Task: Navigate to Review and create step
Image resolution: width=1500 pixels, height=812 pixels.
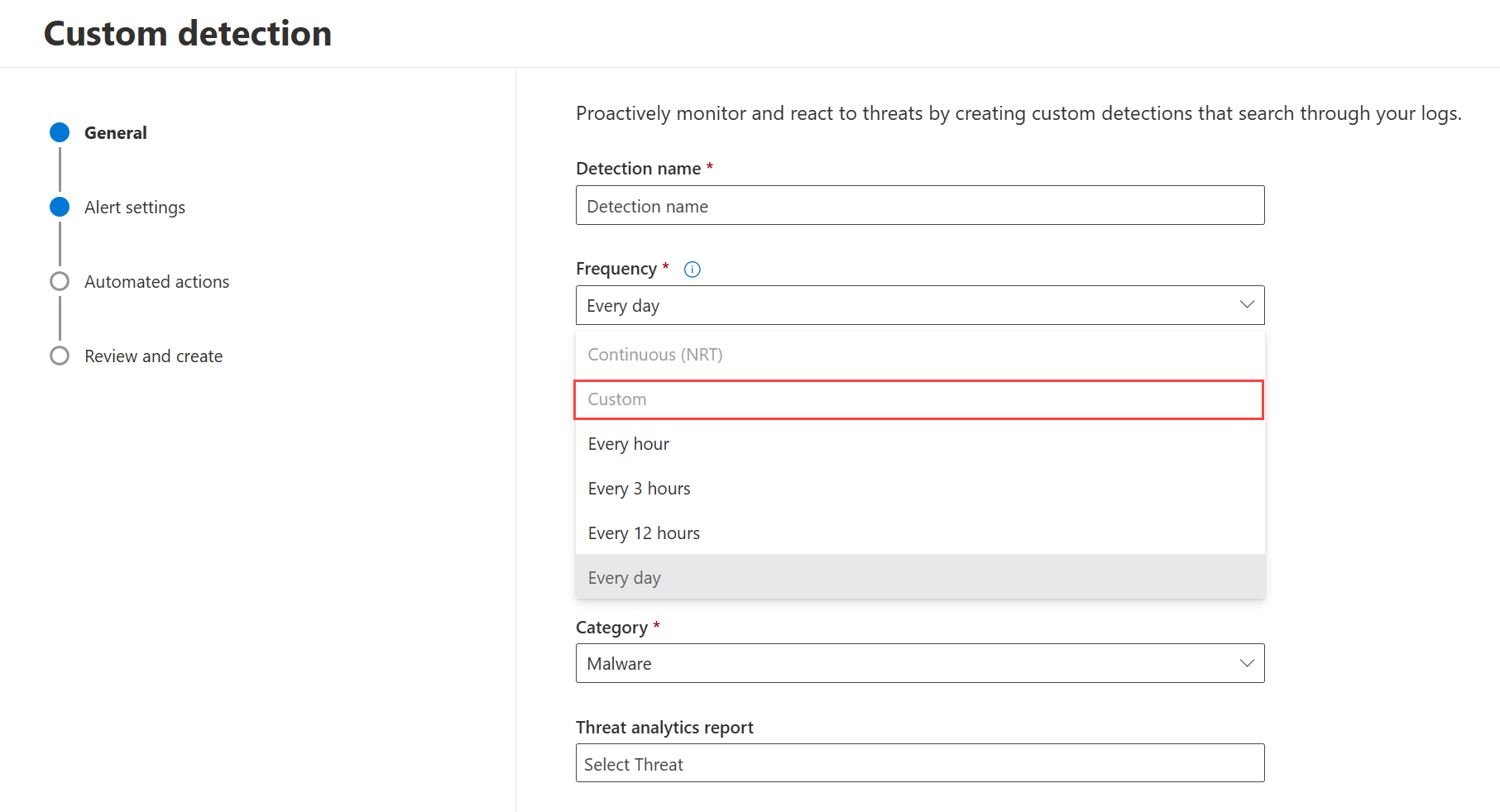Action: [x=154, y=356]
